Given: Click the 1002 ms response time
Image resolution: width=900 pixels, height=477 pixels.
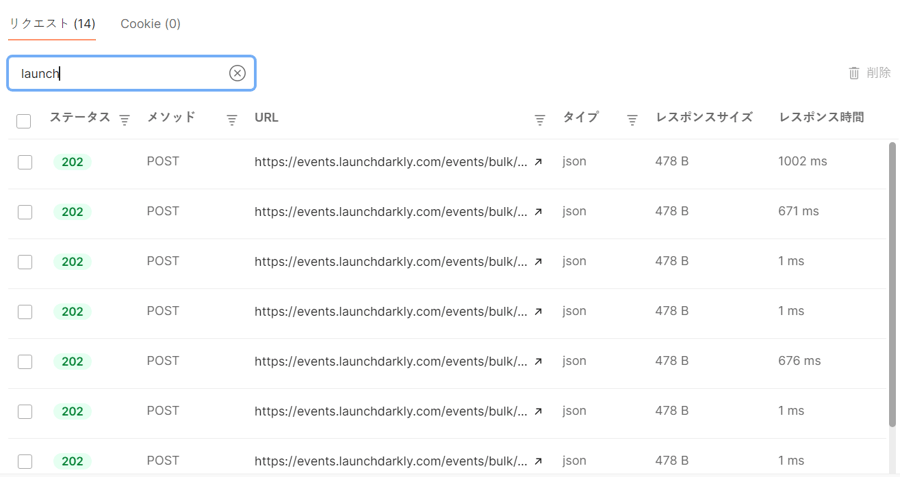Looking at the screenshot, I should point(802,161).
